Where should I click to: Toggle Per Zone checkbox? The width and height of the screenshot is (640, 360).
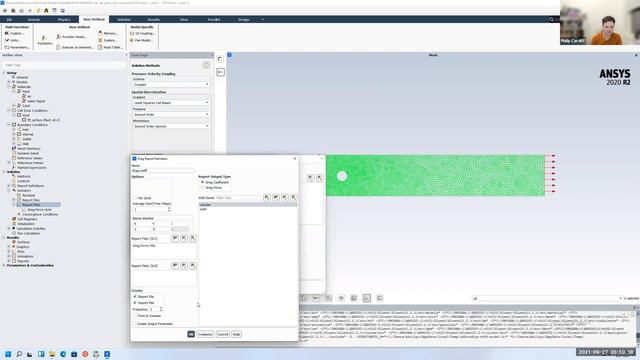135,198
